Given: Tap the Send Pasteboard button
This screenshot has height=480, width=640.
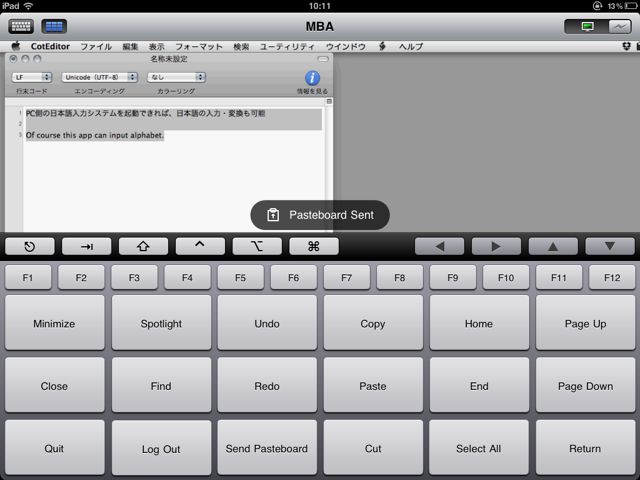Looking at the screenshot, I should [x=267, y=448].
